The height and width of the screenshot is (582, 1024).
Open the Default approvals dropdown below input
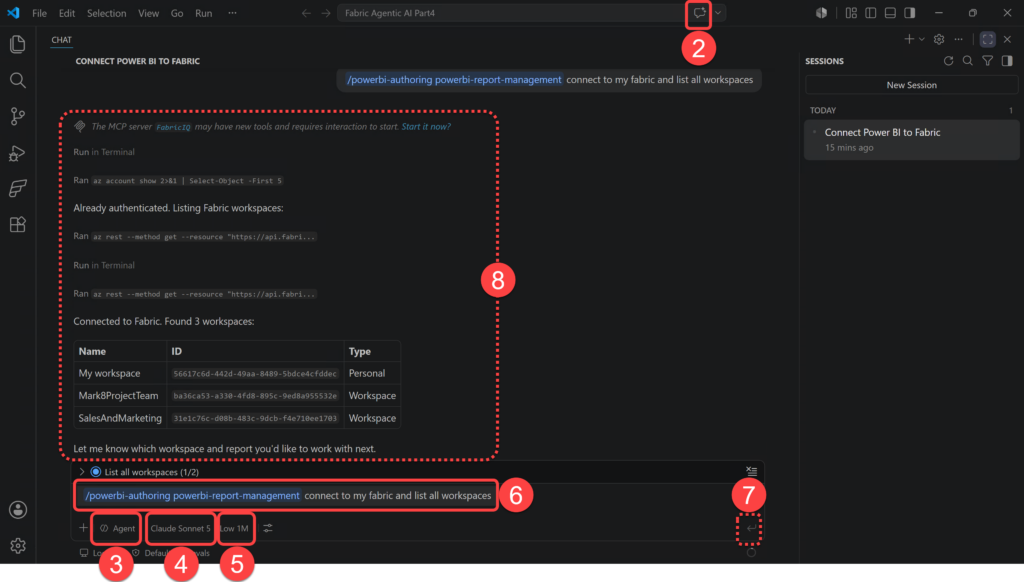click(171, 553)
